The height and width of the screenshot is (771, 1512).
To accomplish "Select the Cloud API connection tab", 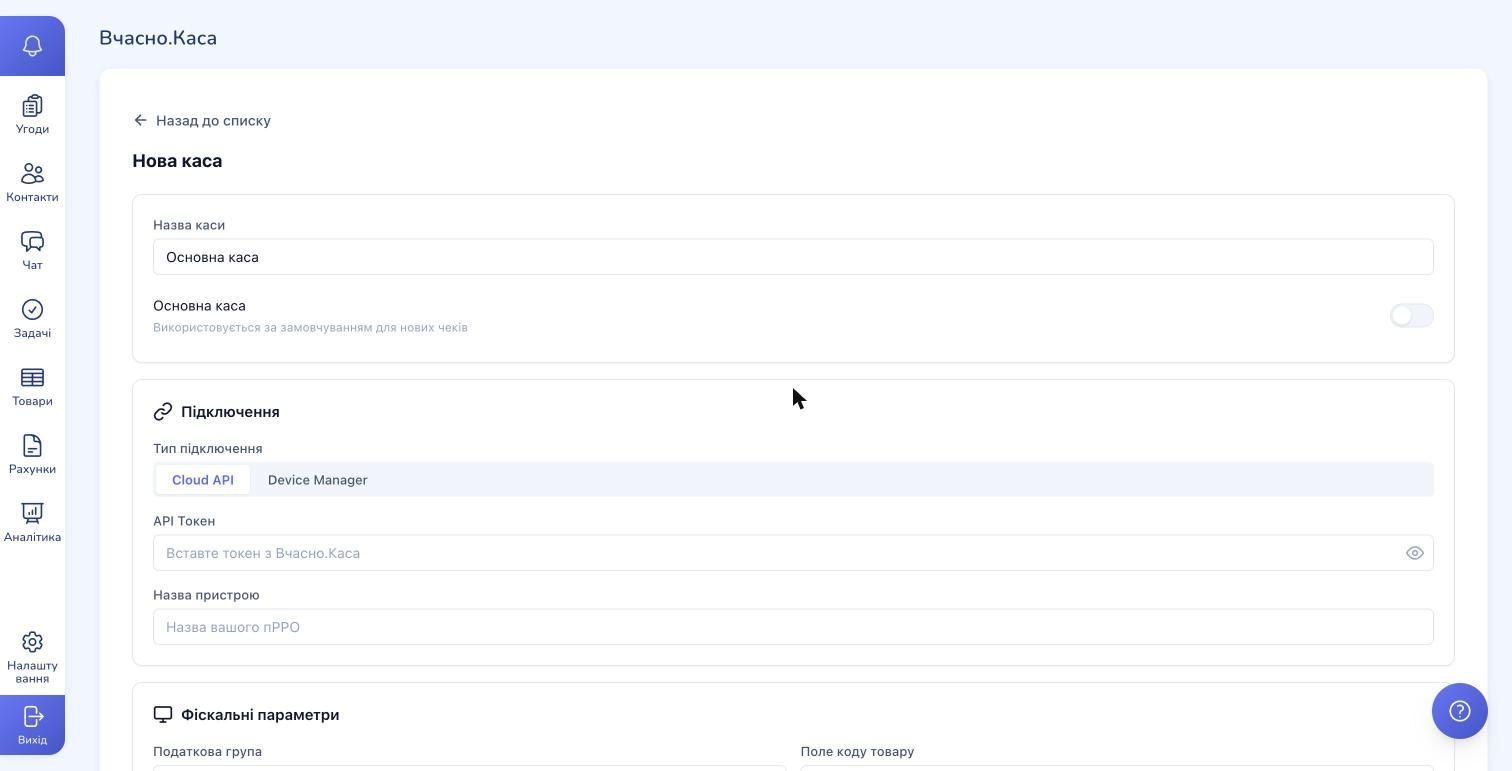I will click(x=203, y=480).
